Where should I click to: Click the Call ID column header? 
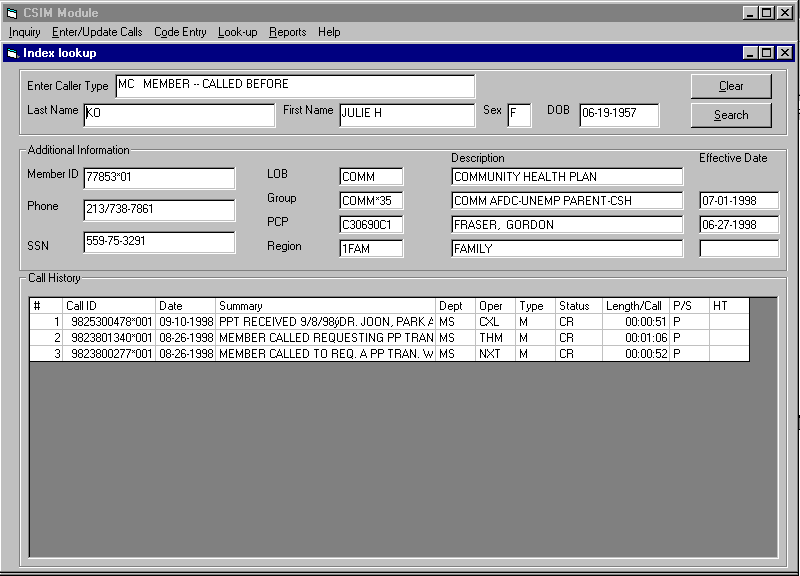pos(109,306)
